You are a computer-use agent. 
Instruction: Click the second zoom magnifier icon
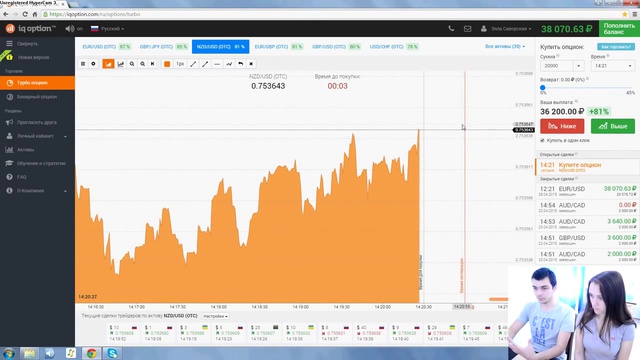coord(142,64)
